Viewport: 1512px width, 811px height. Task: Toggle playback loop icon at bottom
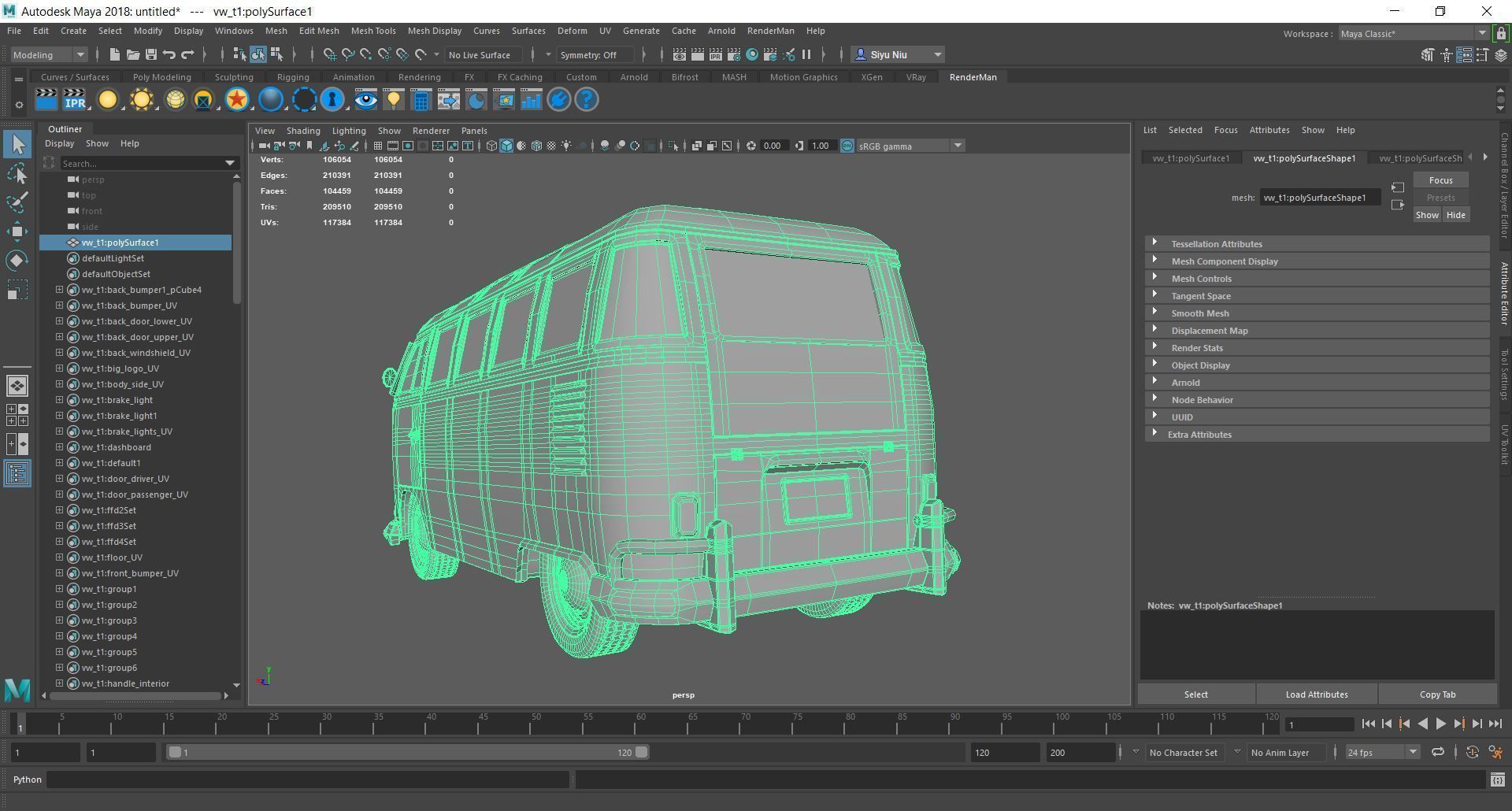coord(1438,753)
